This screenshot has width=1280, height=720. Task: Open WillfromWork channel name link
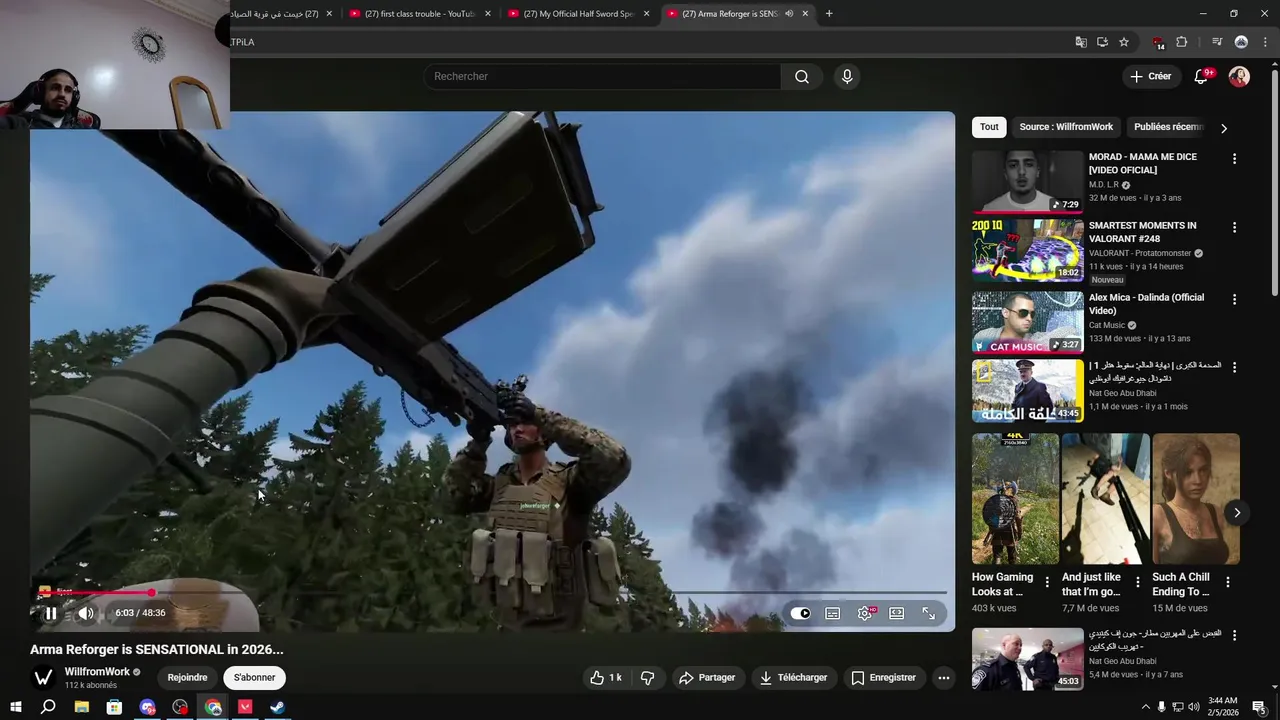click(97, 672)
